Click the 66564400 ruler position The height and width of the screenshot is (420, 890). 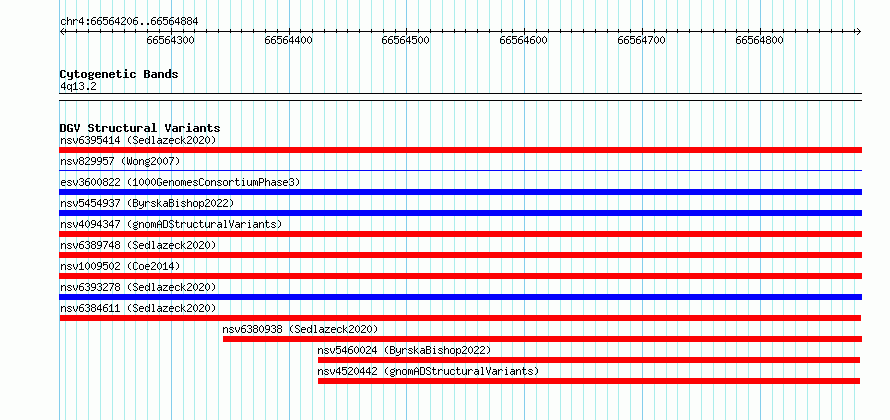pyautogui.click(x=288, y=40)
